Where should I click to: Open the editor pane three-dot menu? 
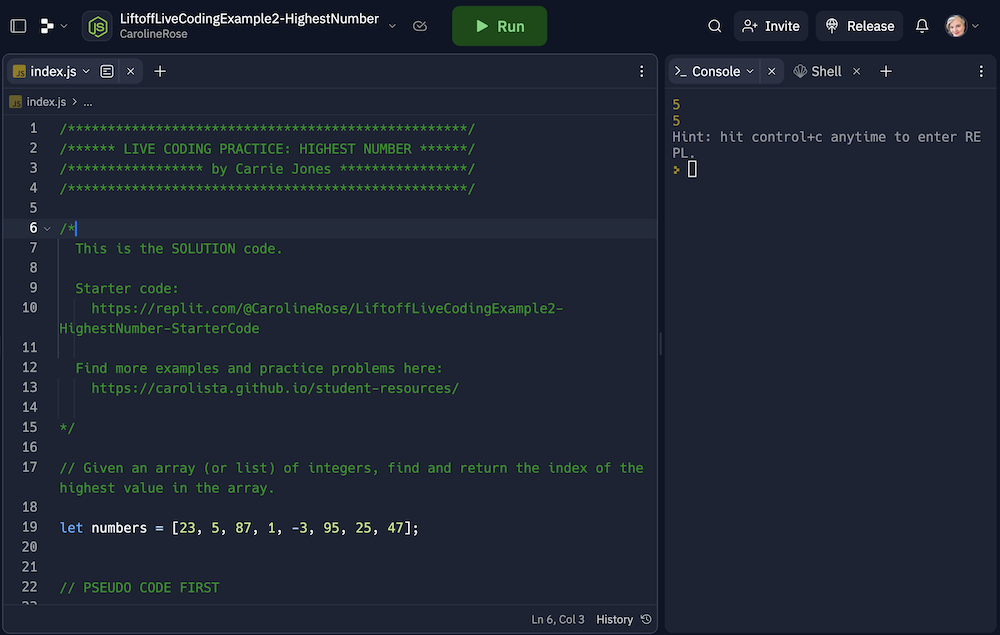(x=642, y=71)
